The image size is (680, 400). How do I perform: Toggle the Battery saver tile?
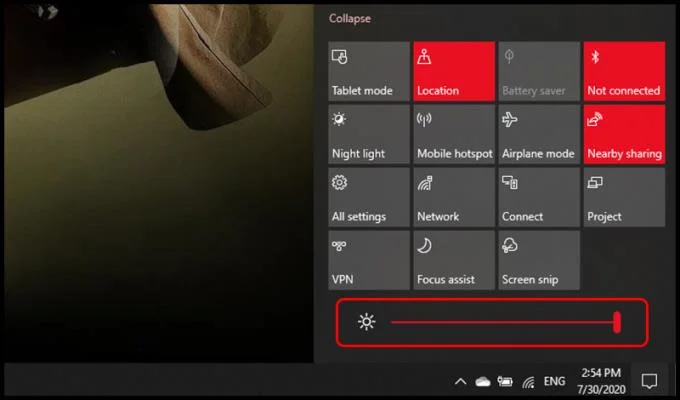tap(539, 72)
